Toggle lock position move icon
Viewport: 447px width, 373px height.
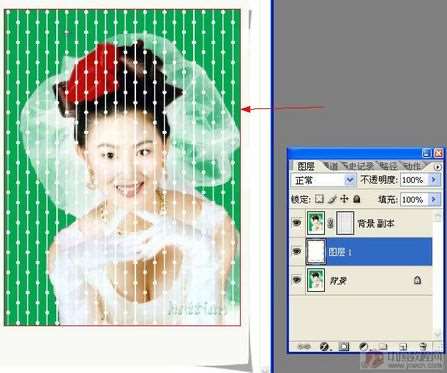click(344, 199)
